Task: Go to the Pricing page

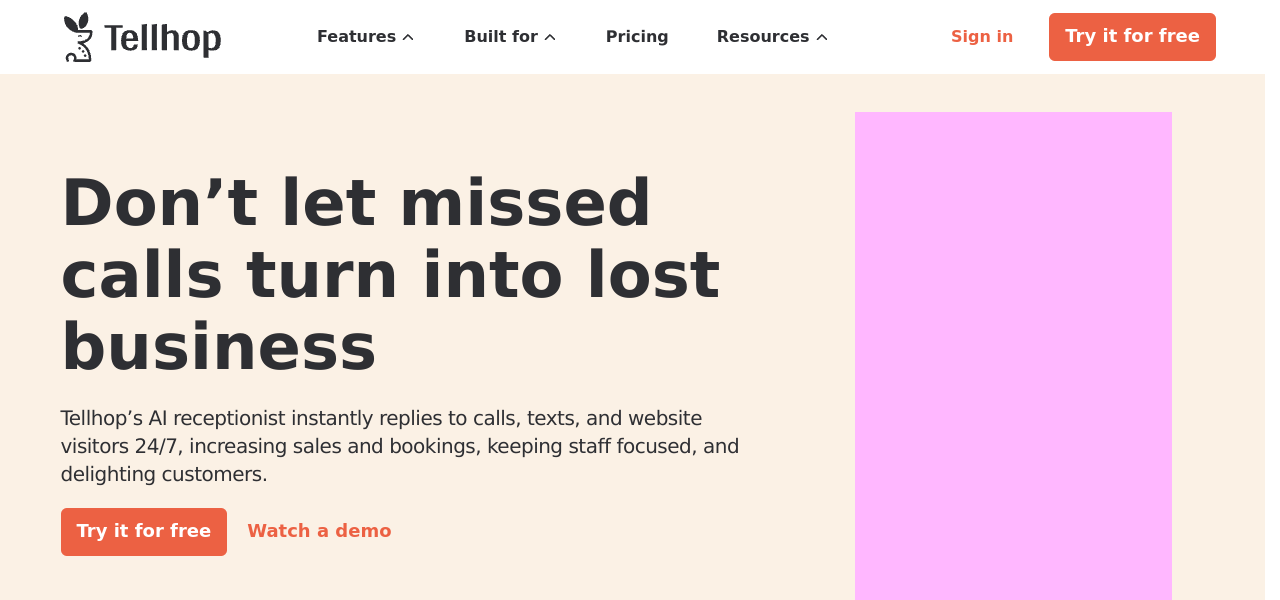Action: tap(637, 37)
